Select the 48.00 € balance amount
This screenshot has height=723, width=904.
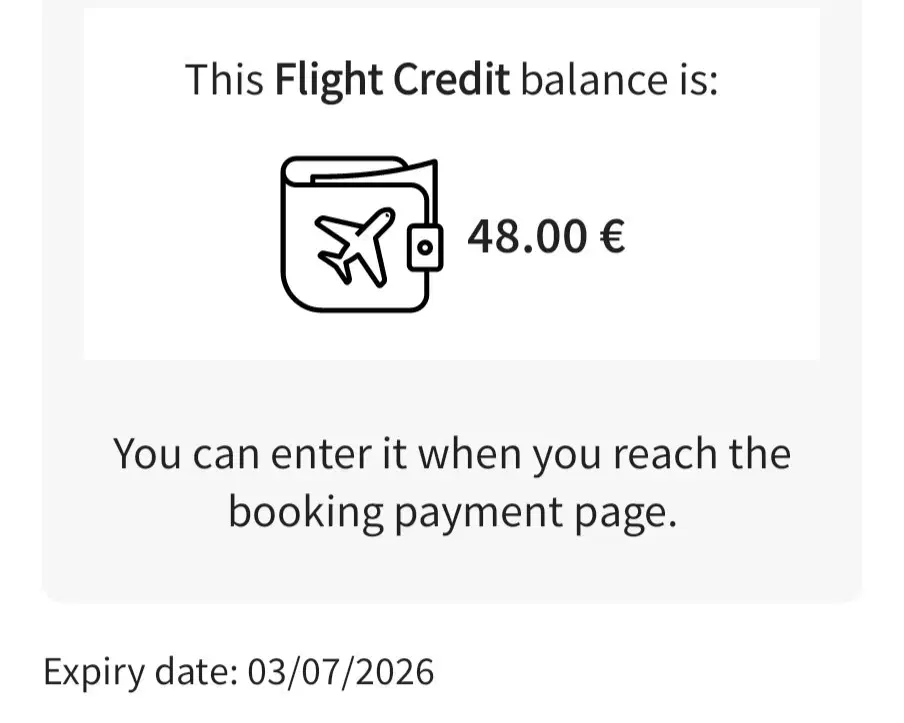(546, 236)
